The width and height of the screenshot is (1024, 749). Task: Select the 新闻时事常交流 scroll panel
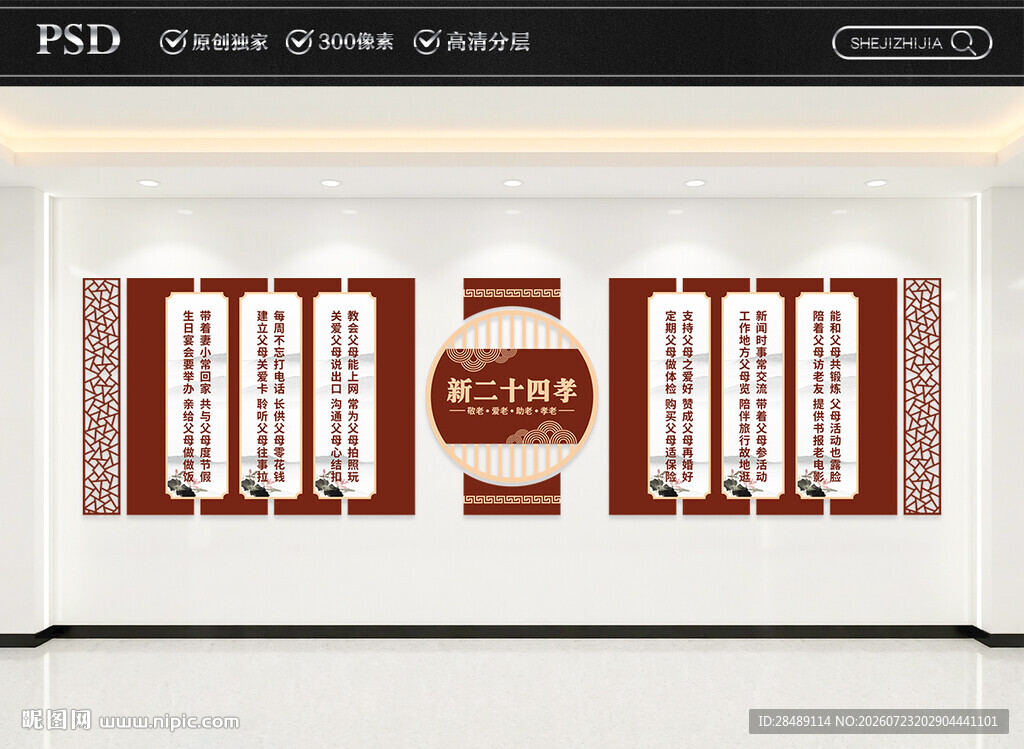753,396
